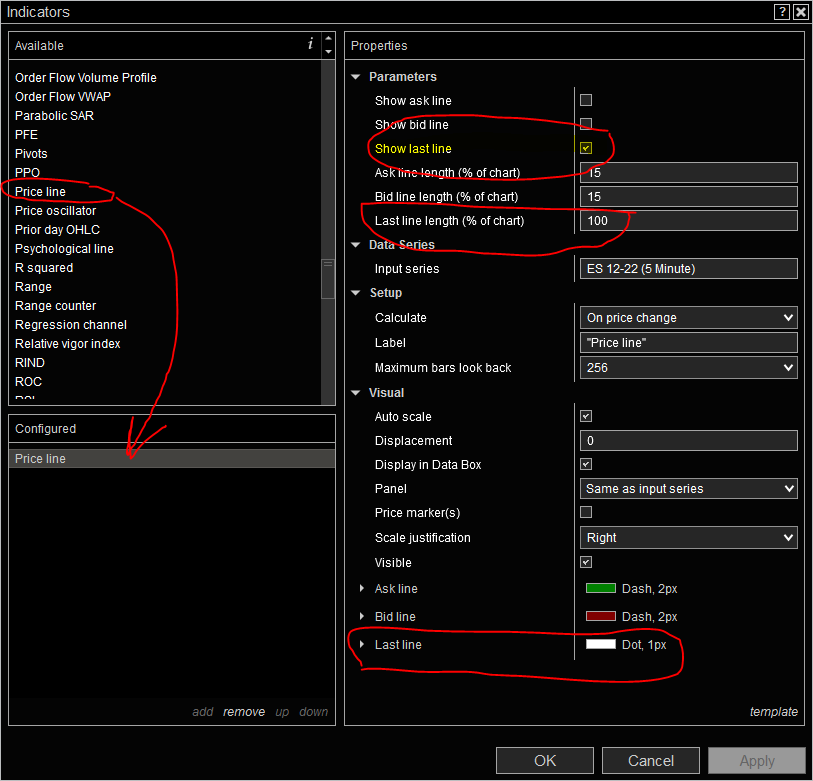Click the Input series field
The image size is (813, 781).
pyautogui.click(x=689, y=269)
